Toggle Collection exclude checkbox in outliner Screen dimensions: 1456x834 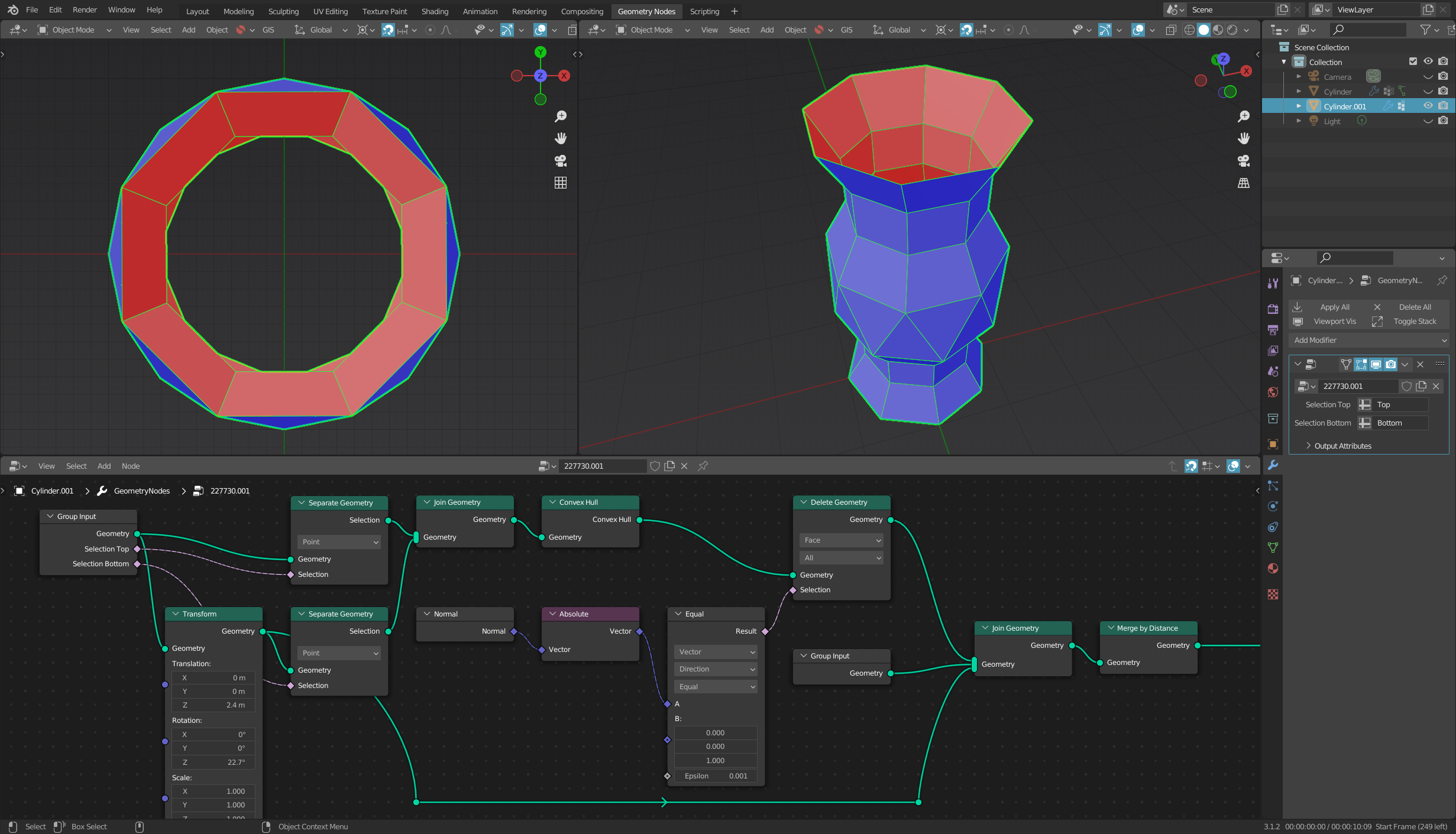1413,61
